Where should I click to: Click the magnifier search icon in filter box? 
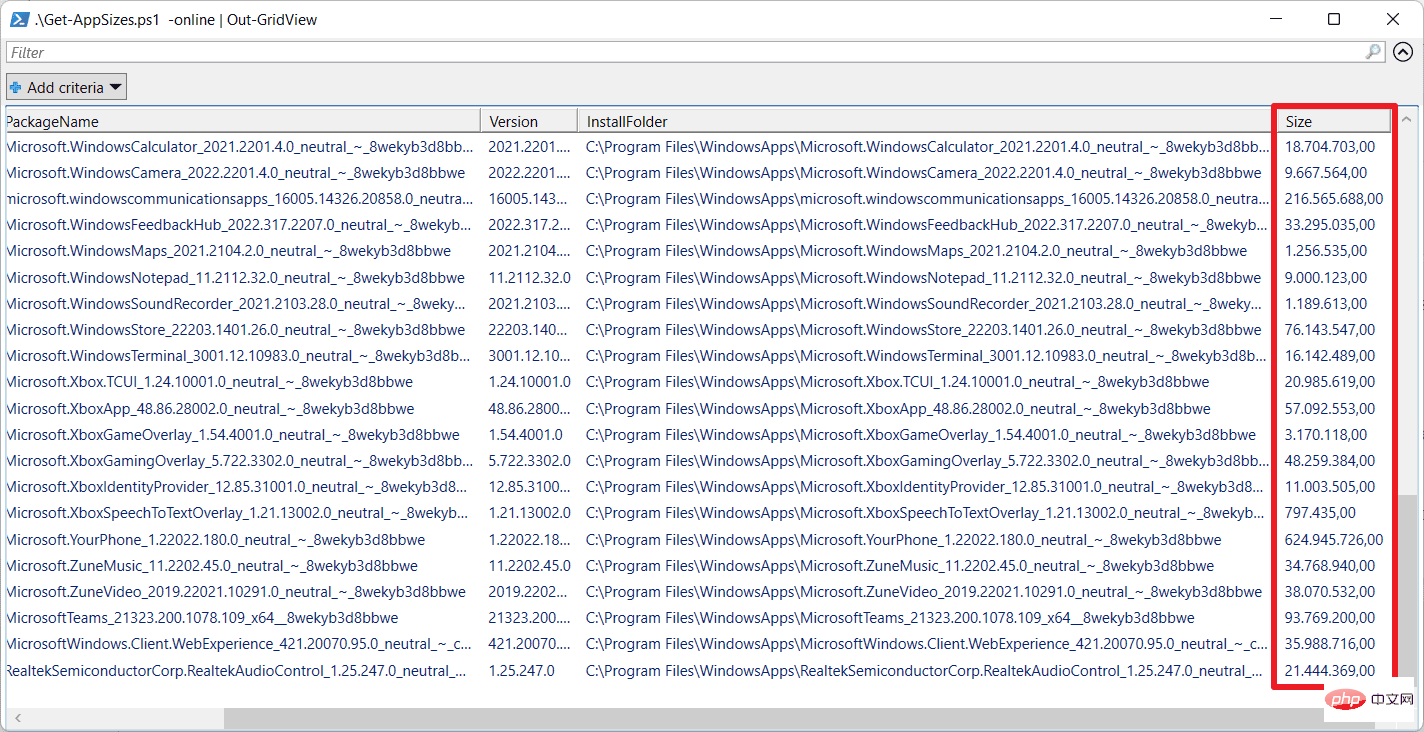(1374, 52)
